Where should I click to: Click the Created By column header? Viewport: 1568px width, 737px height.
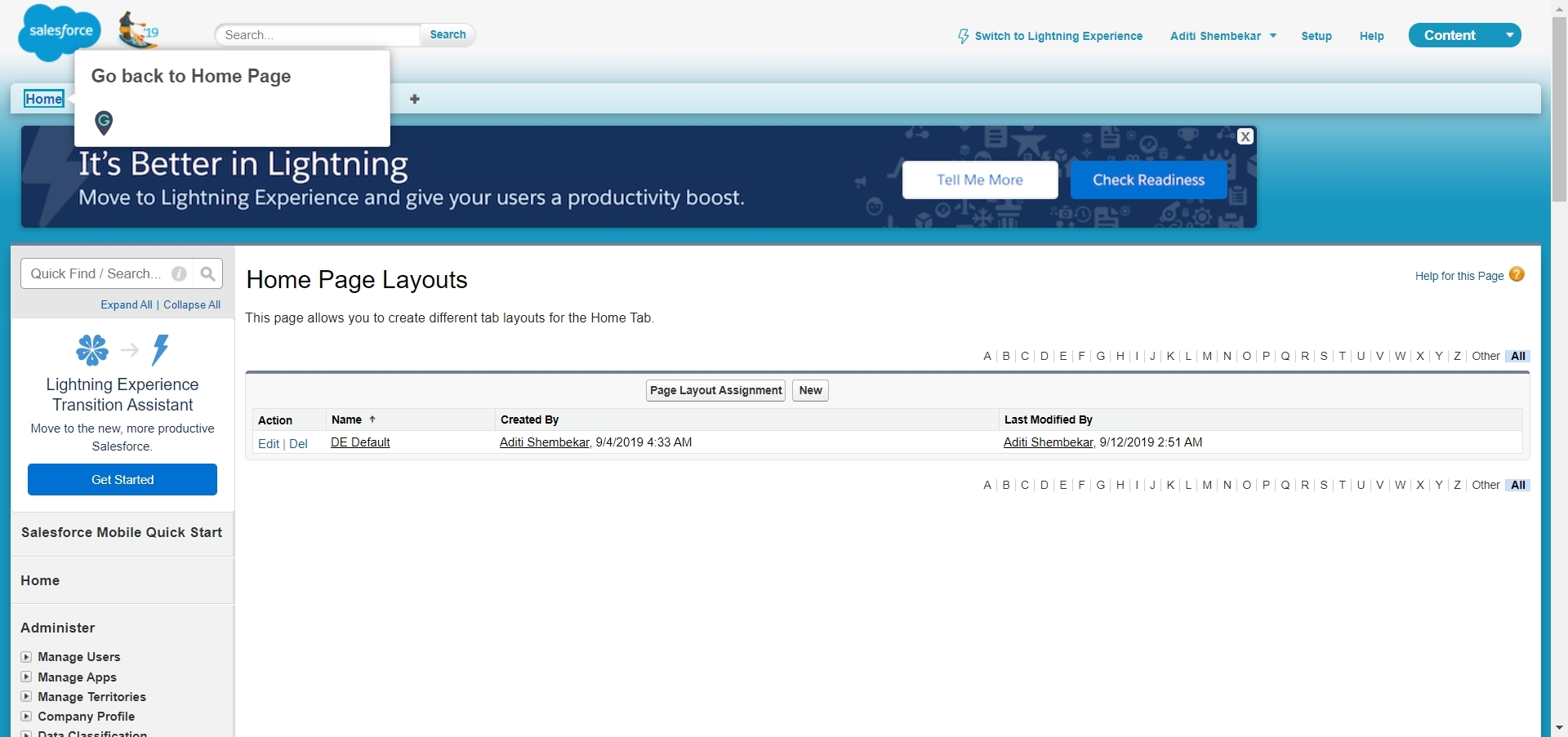529,420
